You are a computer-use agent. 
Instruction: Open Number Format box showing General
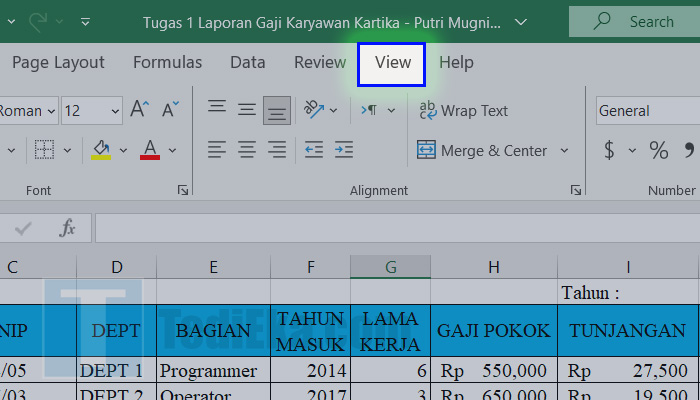[647, 111]
